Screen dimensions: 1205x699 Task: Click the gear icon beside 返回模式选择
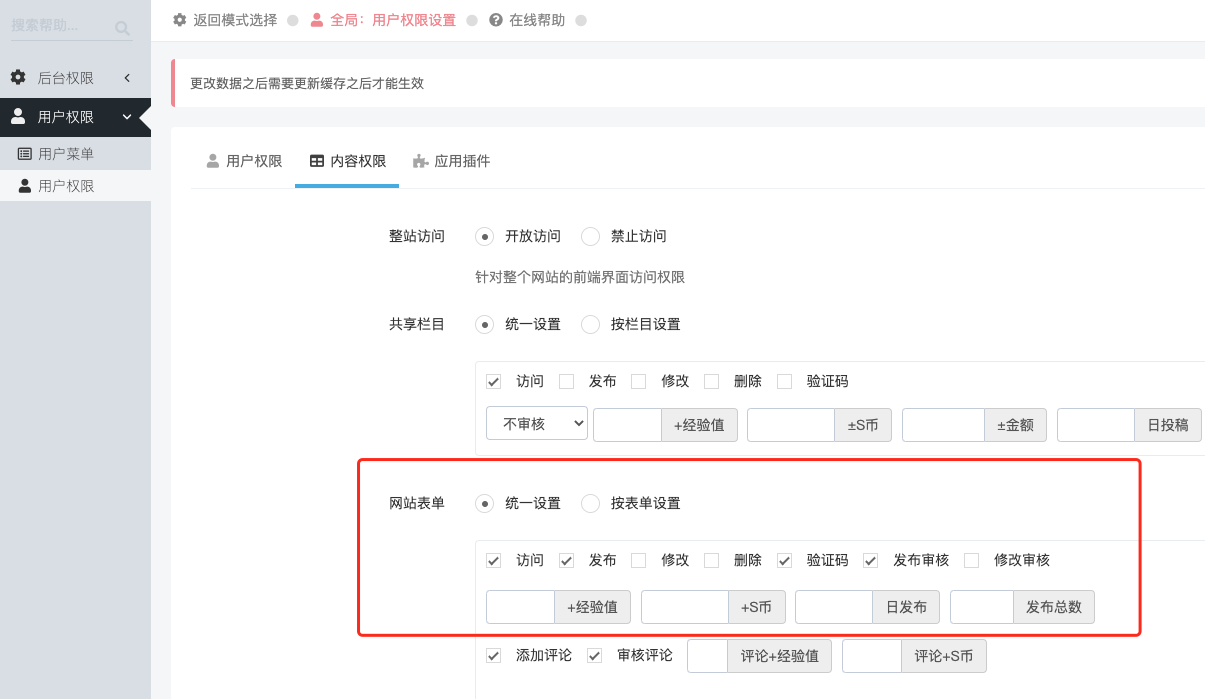point(180,19)
